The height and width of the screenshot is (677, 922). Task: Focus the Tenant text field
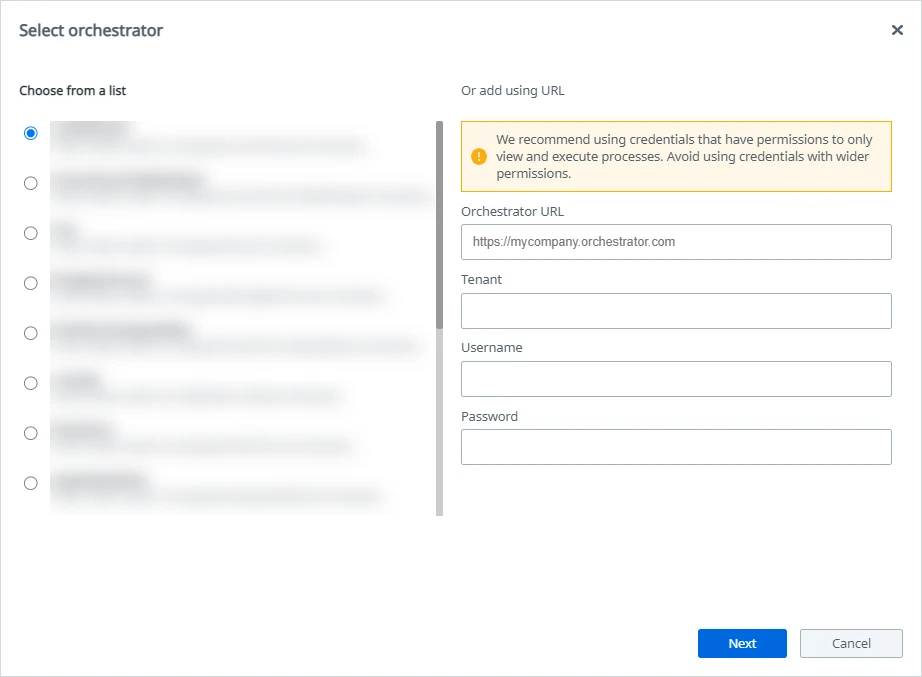pos(676,311)
